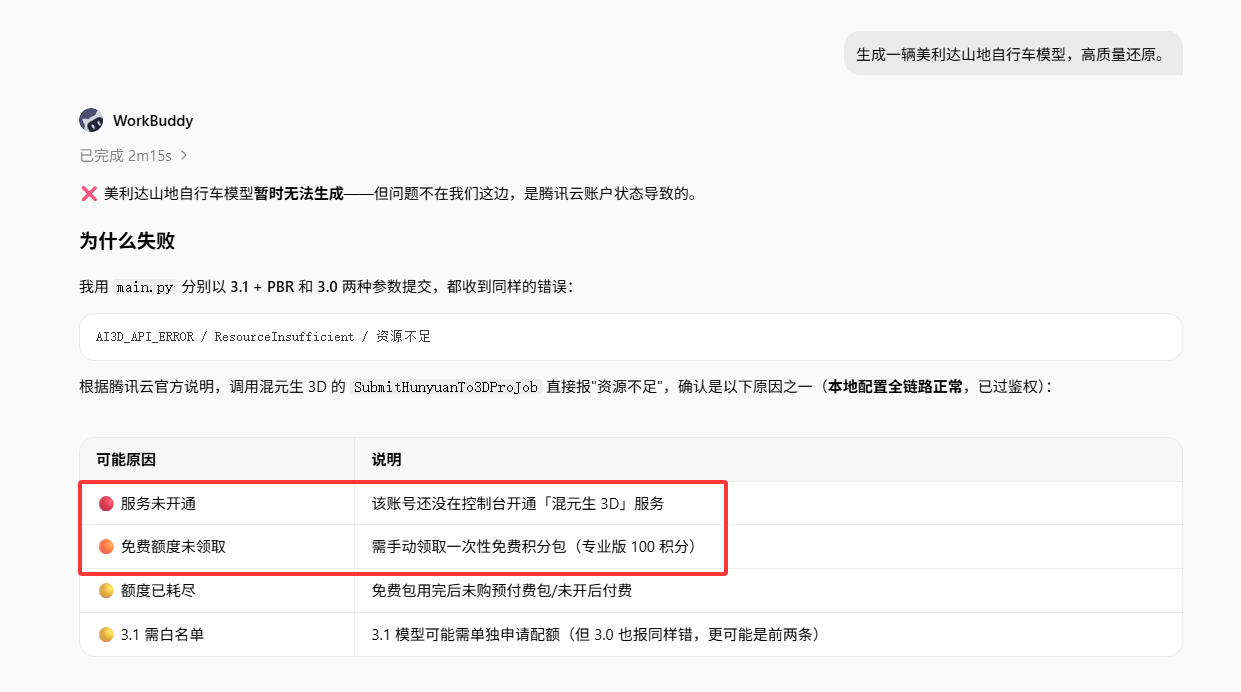
Task: Click the 额度已耗尽 cell
Action: pyautogui.click(x=217, y=591)
